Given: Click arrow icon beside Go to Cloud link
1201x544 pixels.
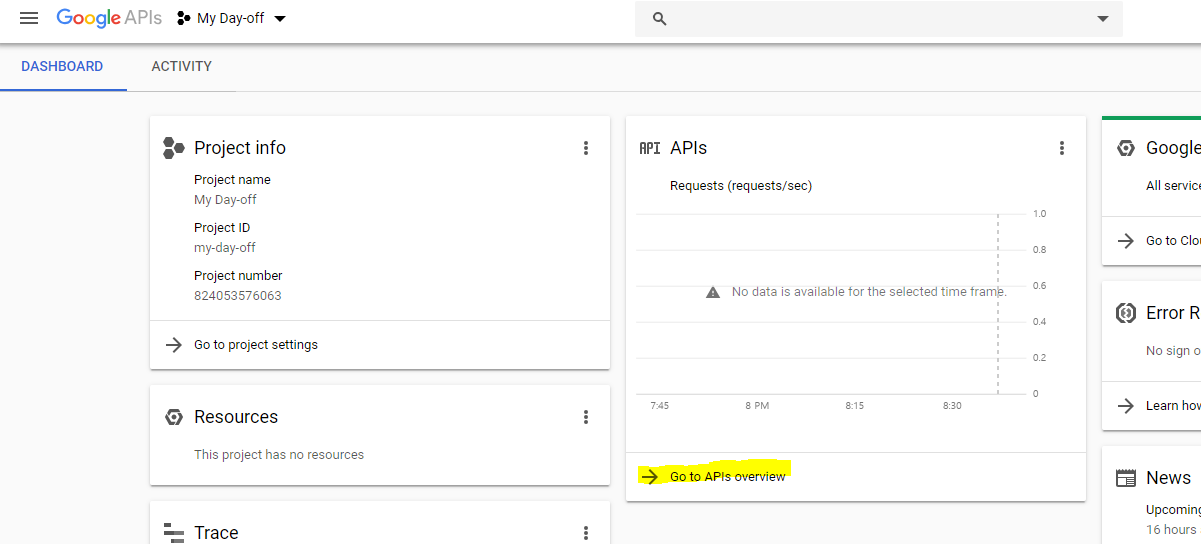Looking at the screenshot, I should 1126,240.
